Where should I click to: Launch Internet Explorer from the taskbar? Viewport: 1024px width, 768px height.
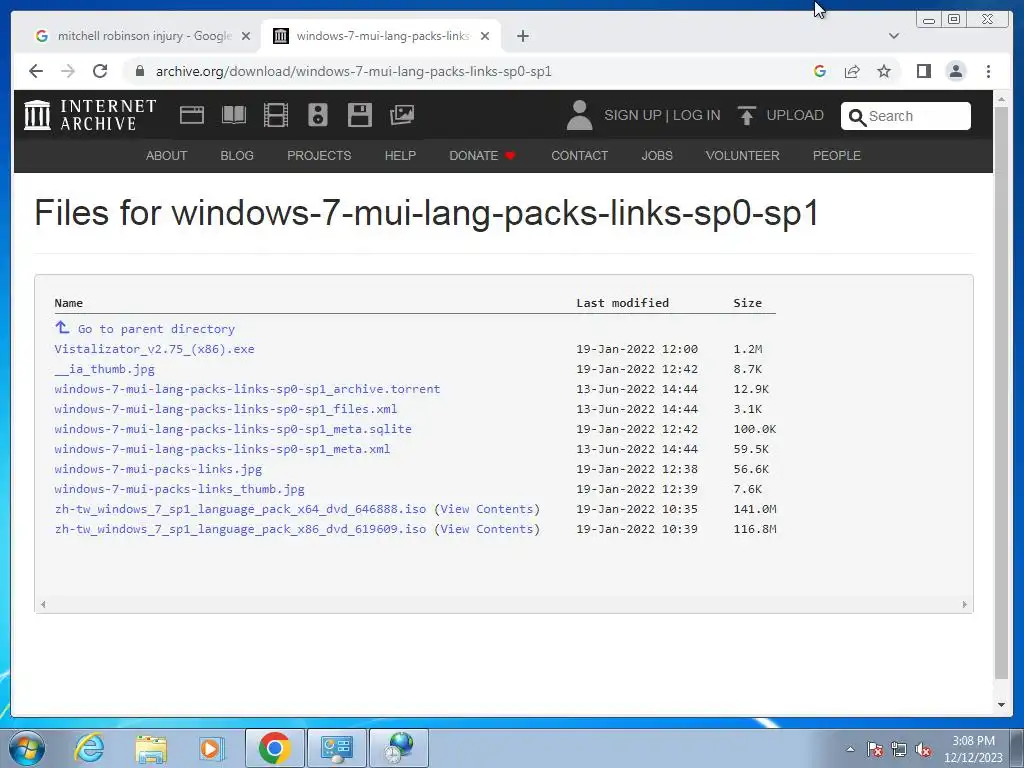coord(89,748)
